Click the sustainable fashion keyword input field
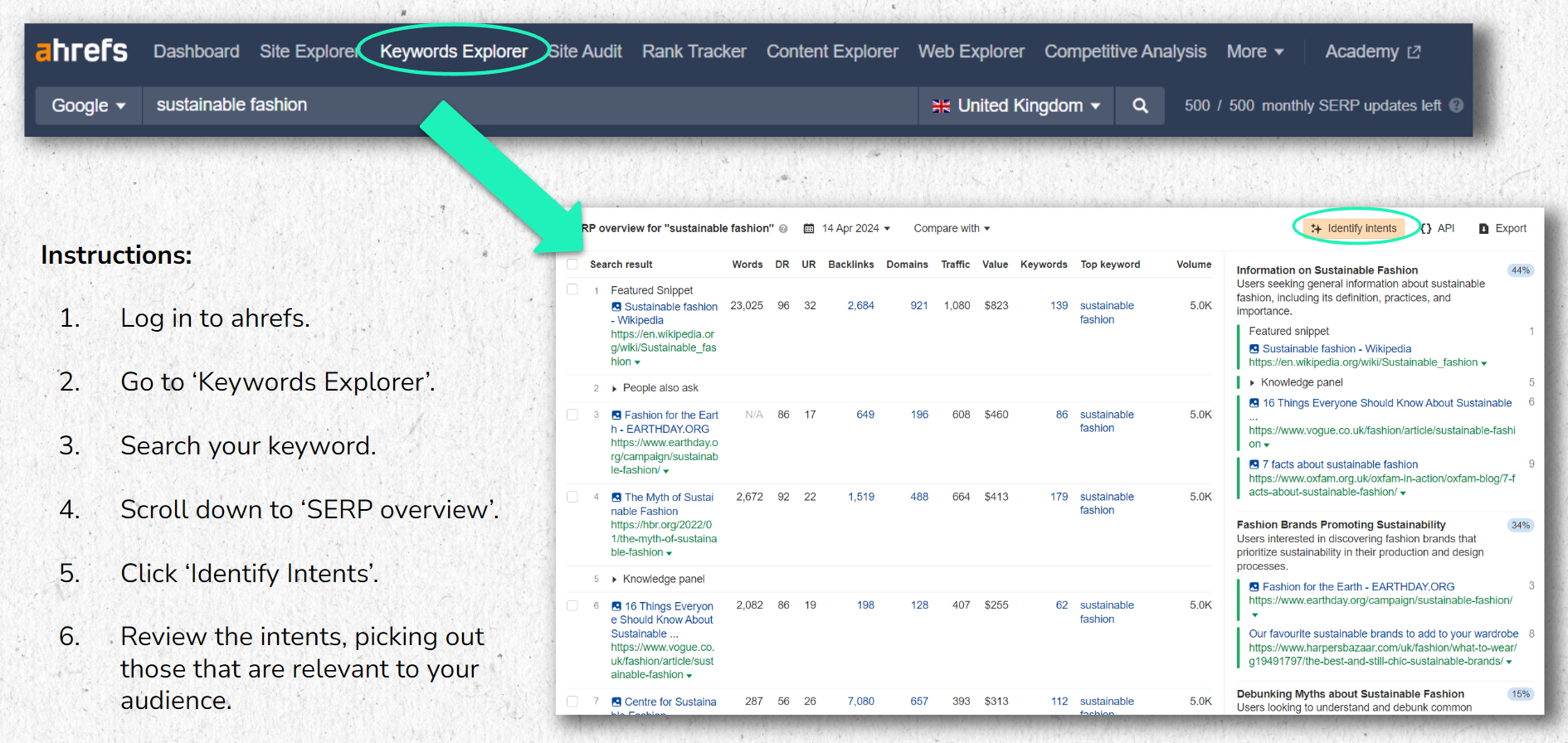This screenshot has width=1568, height=743. coord(530,105)
